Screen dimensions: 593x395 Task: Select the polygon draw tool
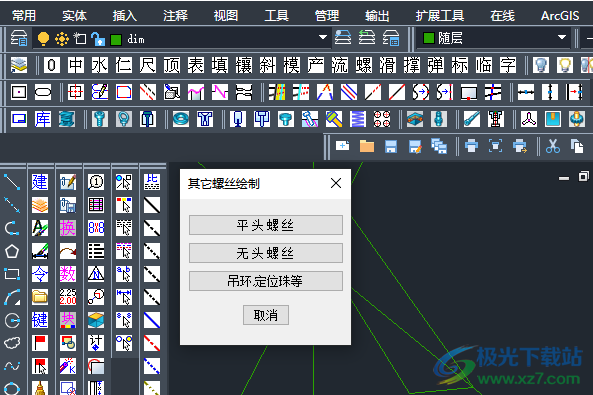coord(12,251)
